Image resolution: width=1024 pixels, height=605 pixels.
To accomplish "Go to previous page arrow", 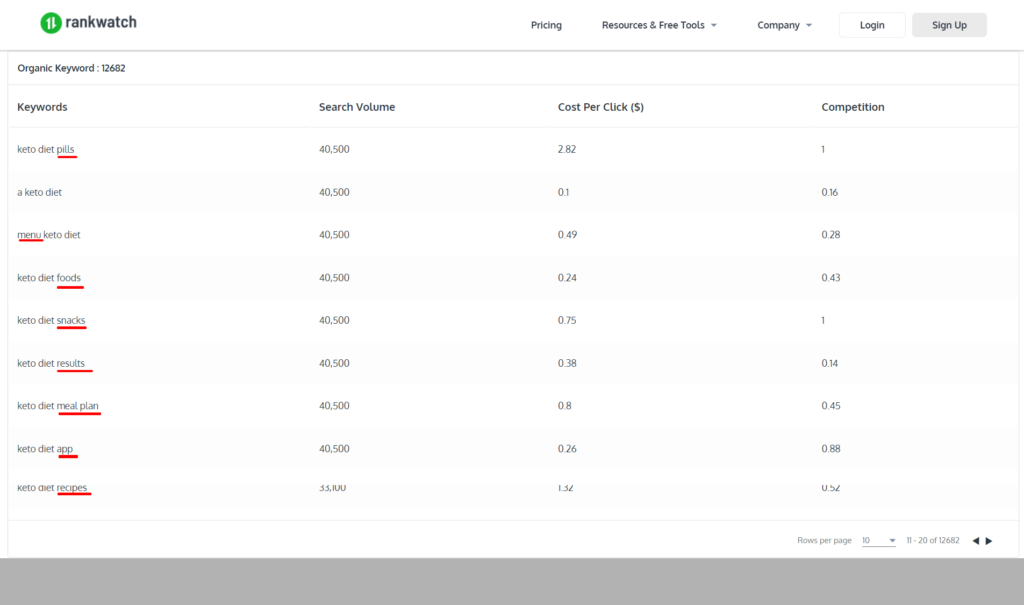I will pyautogui.click(x=976, y=541).
